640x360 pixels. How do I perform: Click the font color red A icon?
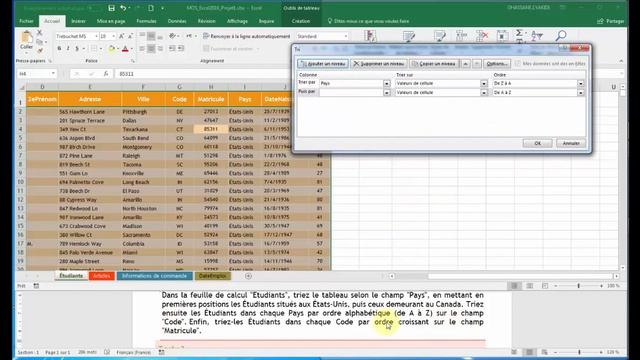(125, 49)
